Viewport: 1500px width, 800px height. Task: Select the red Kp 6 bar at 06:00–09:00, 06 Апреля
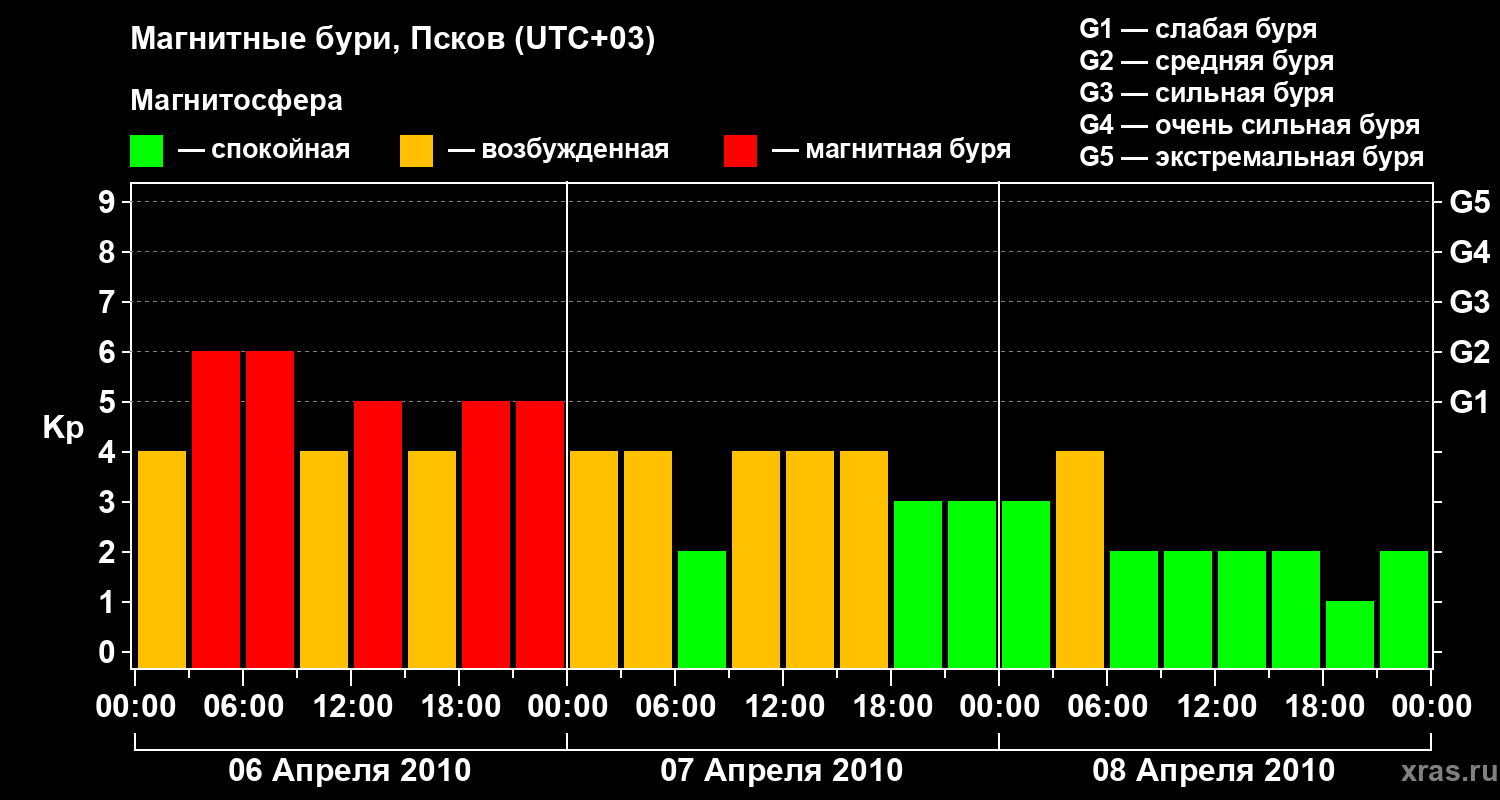point(270,509)
